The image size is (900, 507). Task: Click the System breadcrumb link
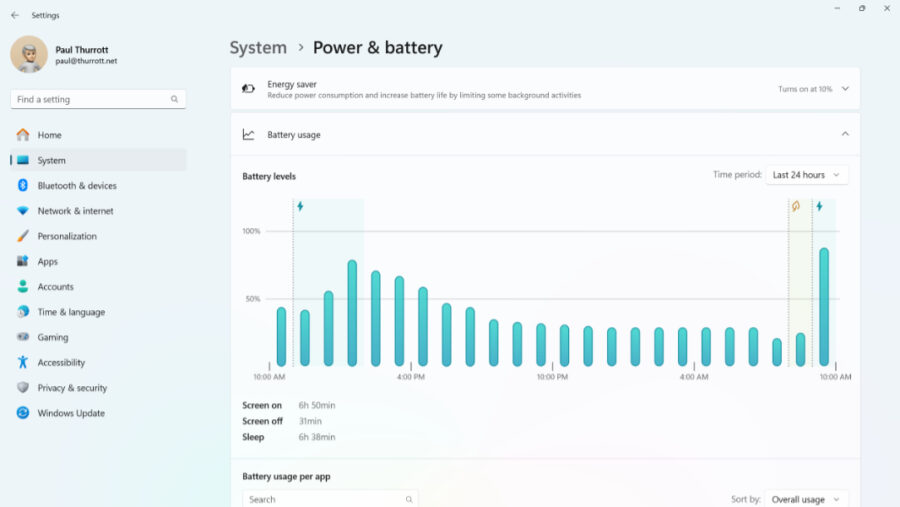258,48
